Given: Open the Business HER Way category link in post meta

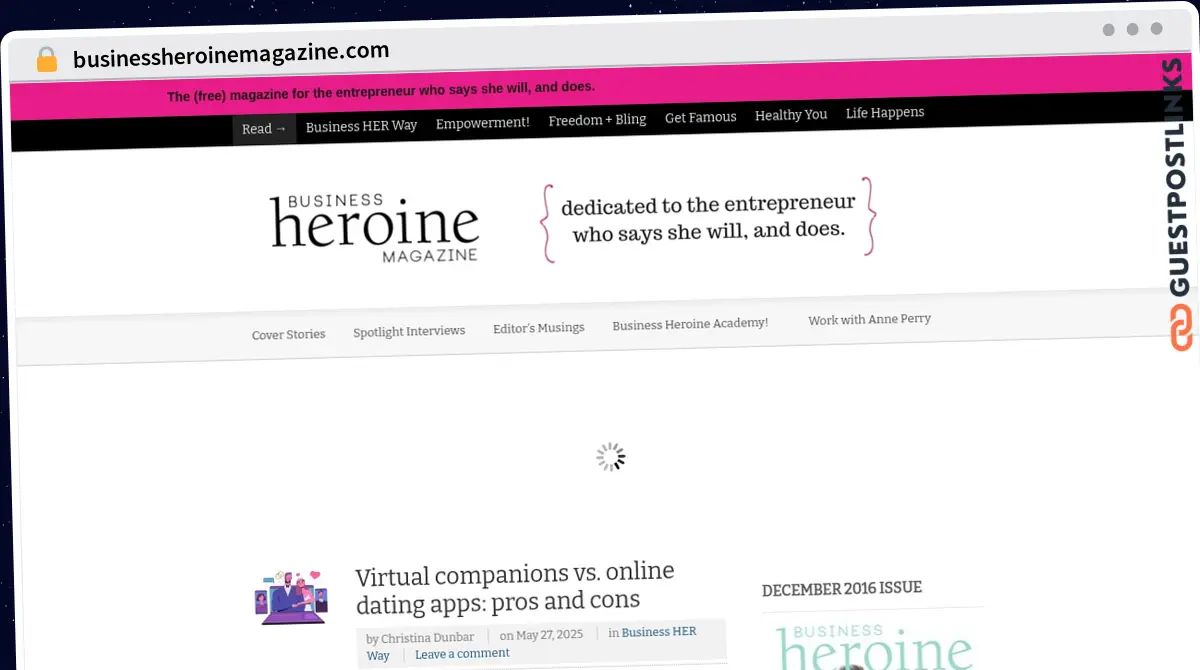Looking at the screenshot, I should (x=531, y=643).
